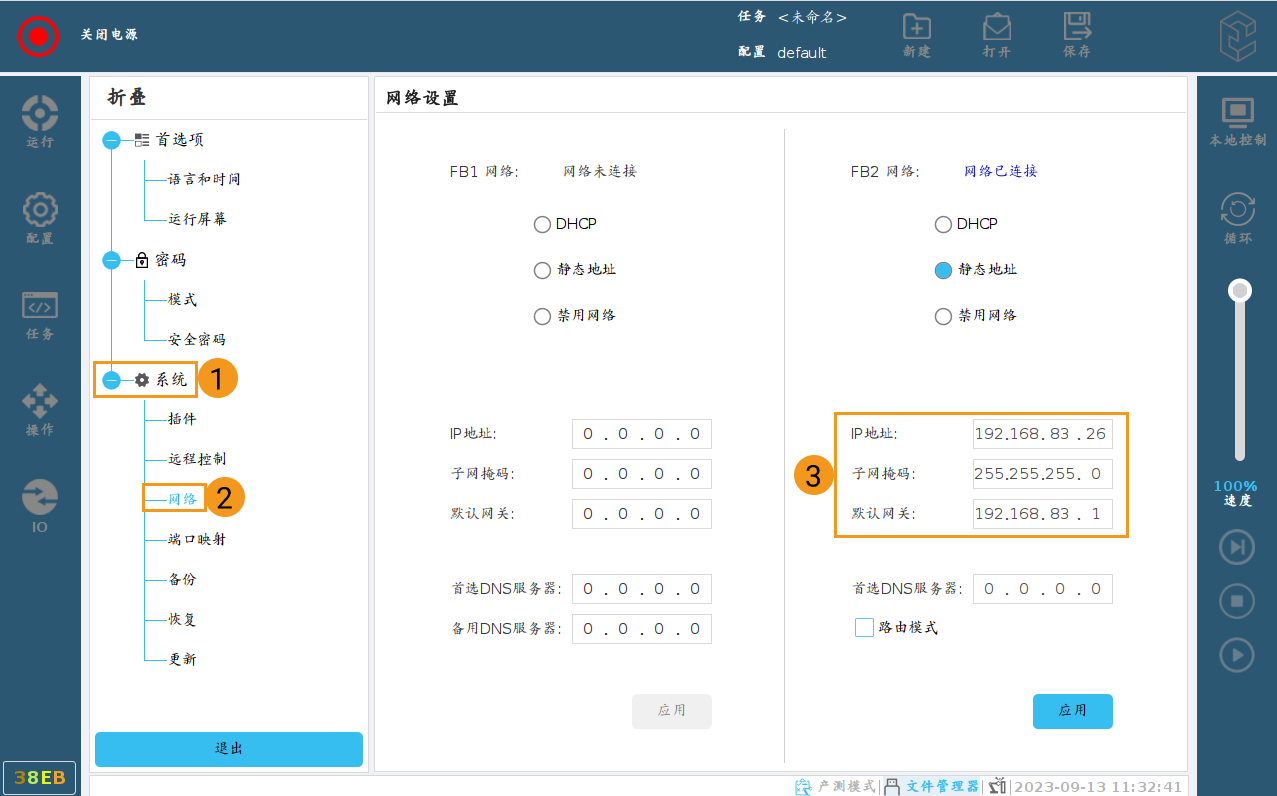Apply FB2 network settings with 应用
This screenshot has width=1277, height=796.
(1072, 711)
